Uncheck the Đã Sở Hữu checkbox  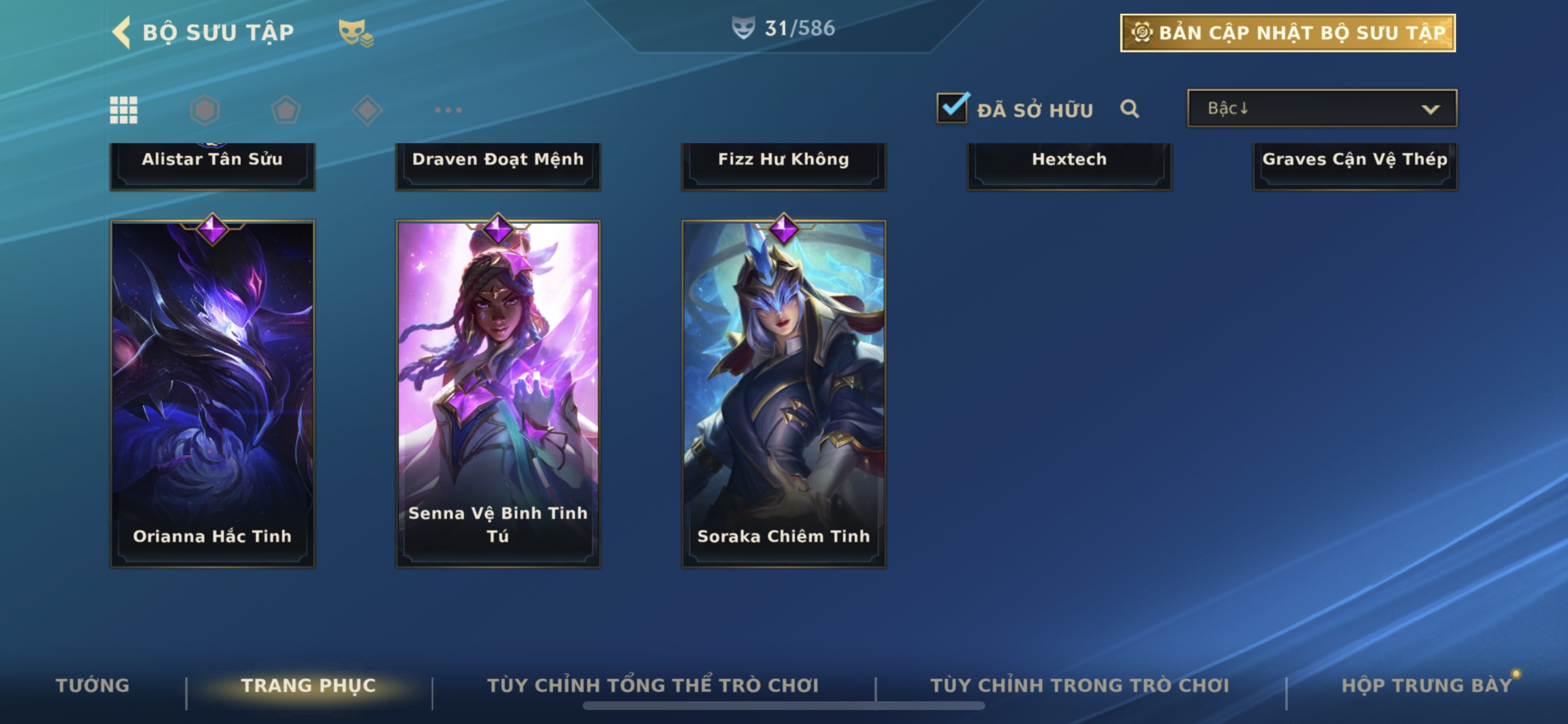point(952,108)
